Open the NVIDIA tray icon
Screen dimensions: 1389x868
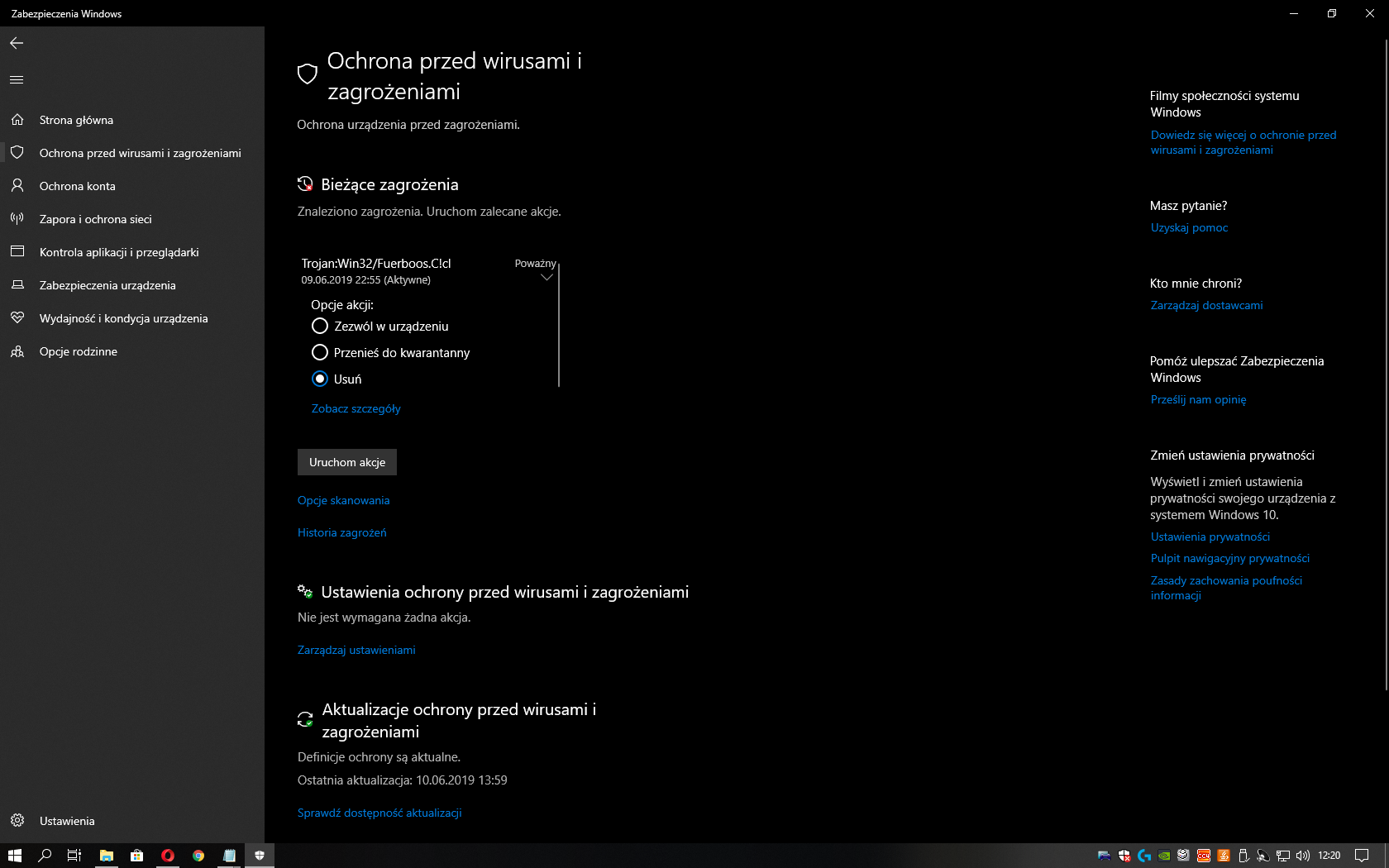(1164, 856)
